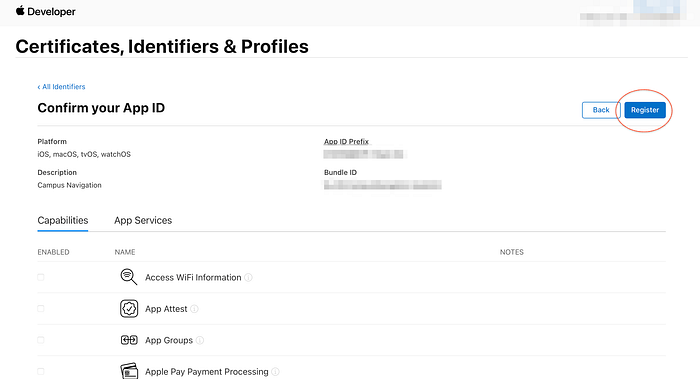
Task: Click the Apple Pay Payment Processing card icon
Action: pos(129,371)
